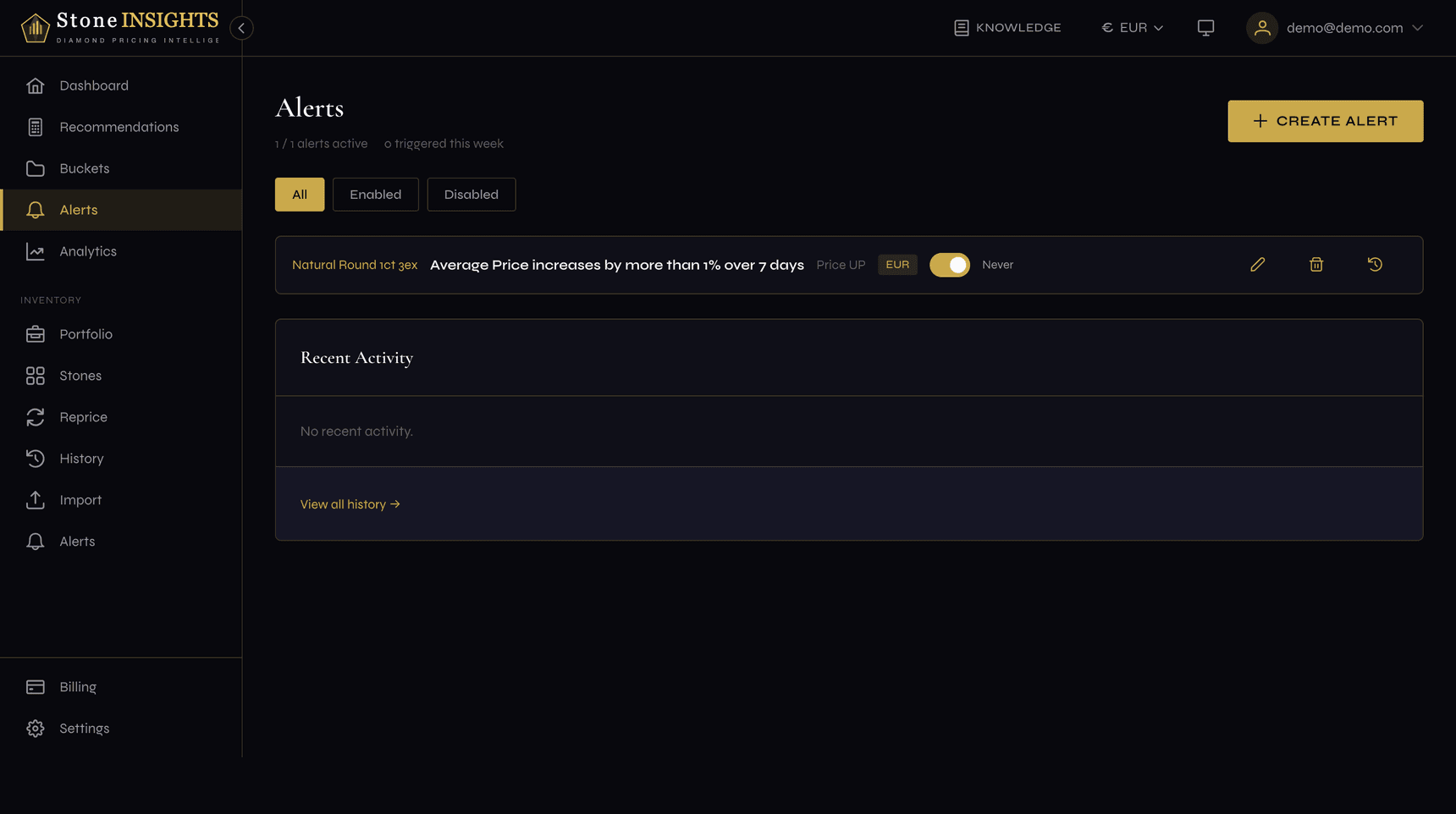Click the Reprice icon in the sidebar
The width and height of the screenshot is (1456, 814).
pos(35,416)
